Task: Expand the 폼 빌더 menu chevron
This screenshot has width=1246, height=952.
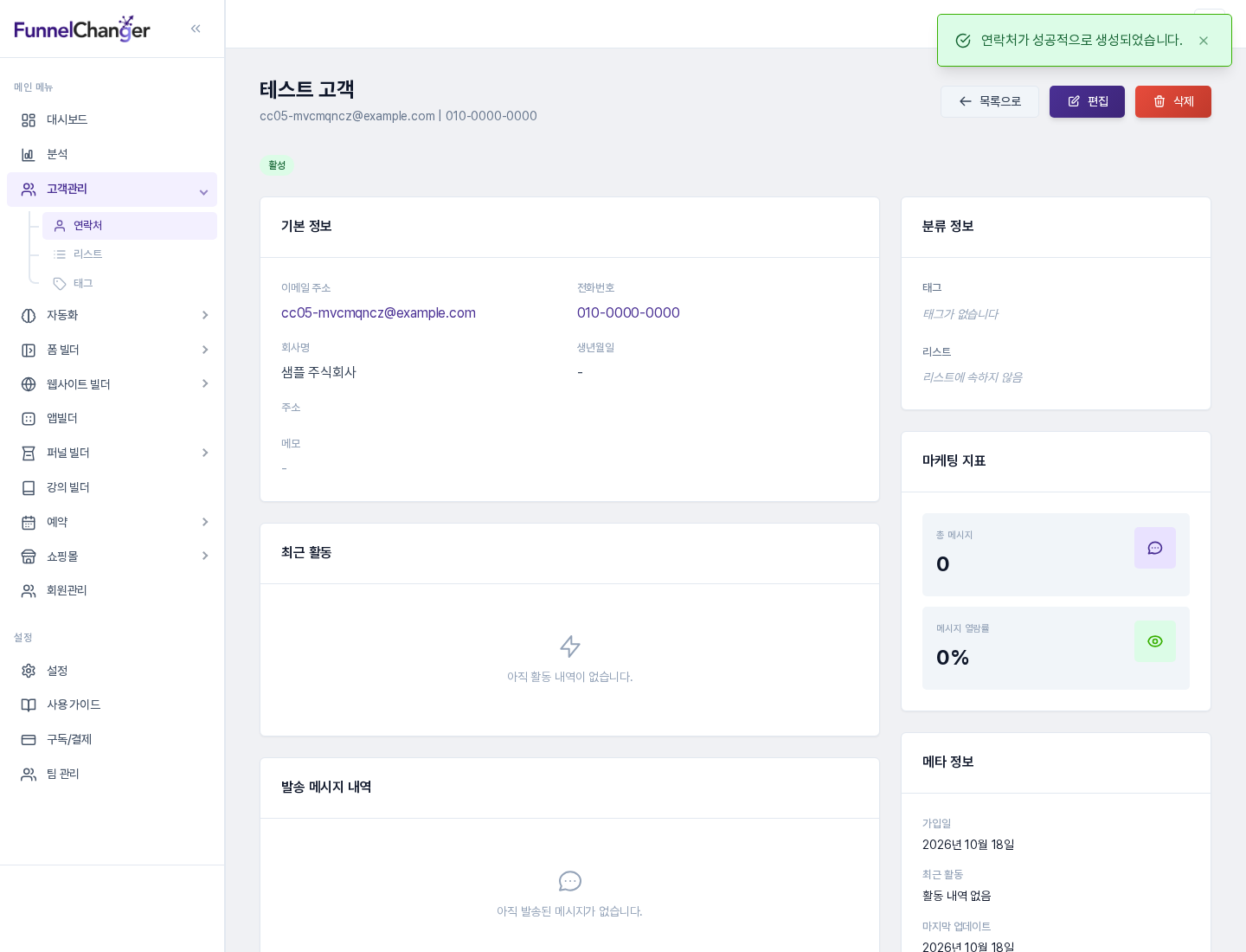Action: tap(205, 350)
